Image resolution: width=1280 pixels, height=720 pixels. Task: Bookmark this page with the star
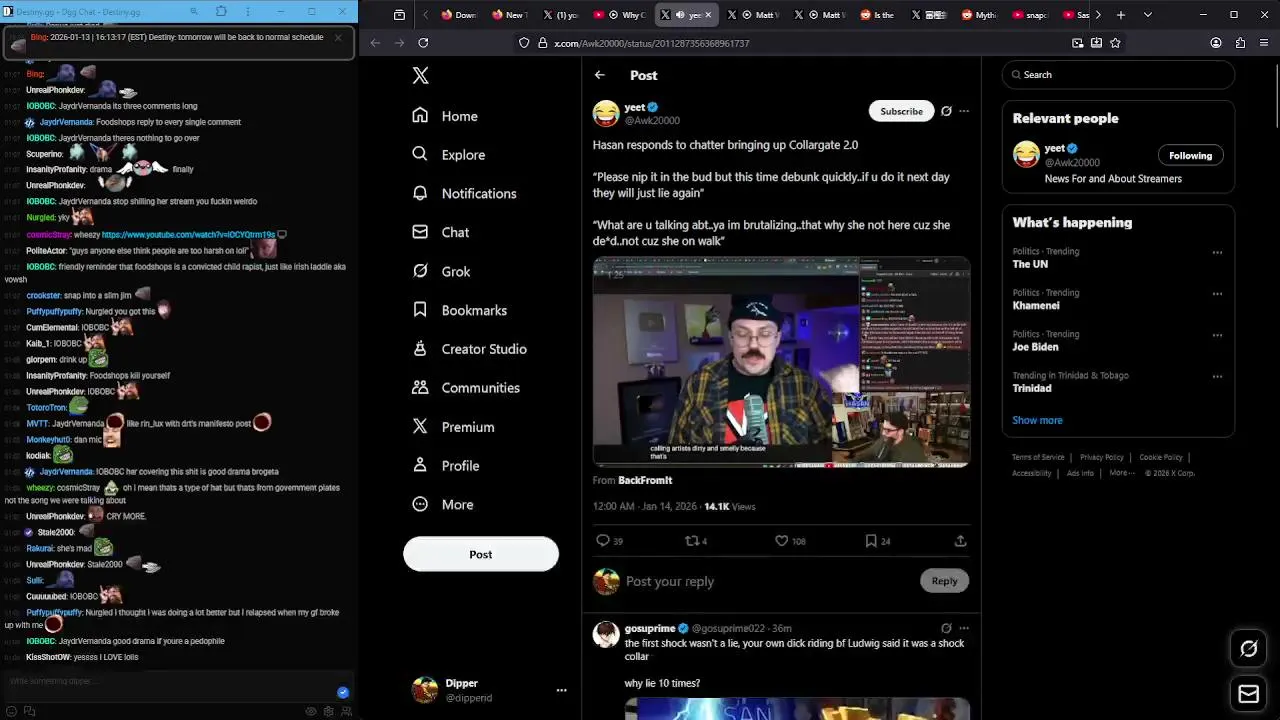pyautogui.click(x=1115, y=43)
